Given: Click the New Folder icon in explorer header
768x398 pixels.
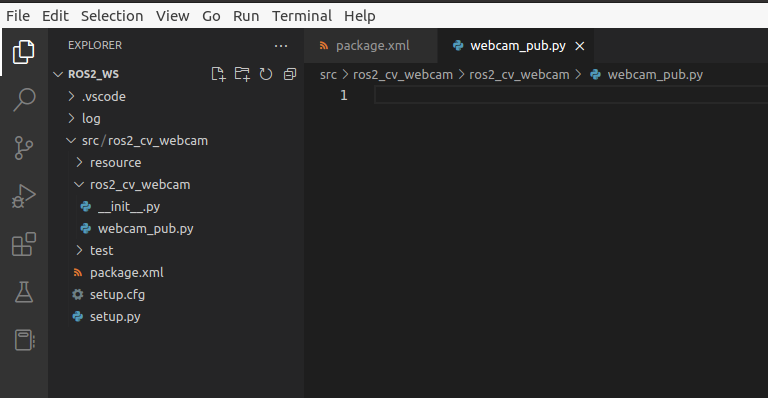Looking at the screenshot, I should tap(242, 74).
